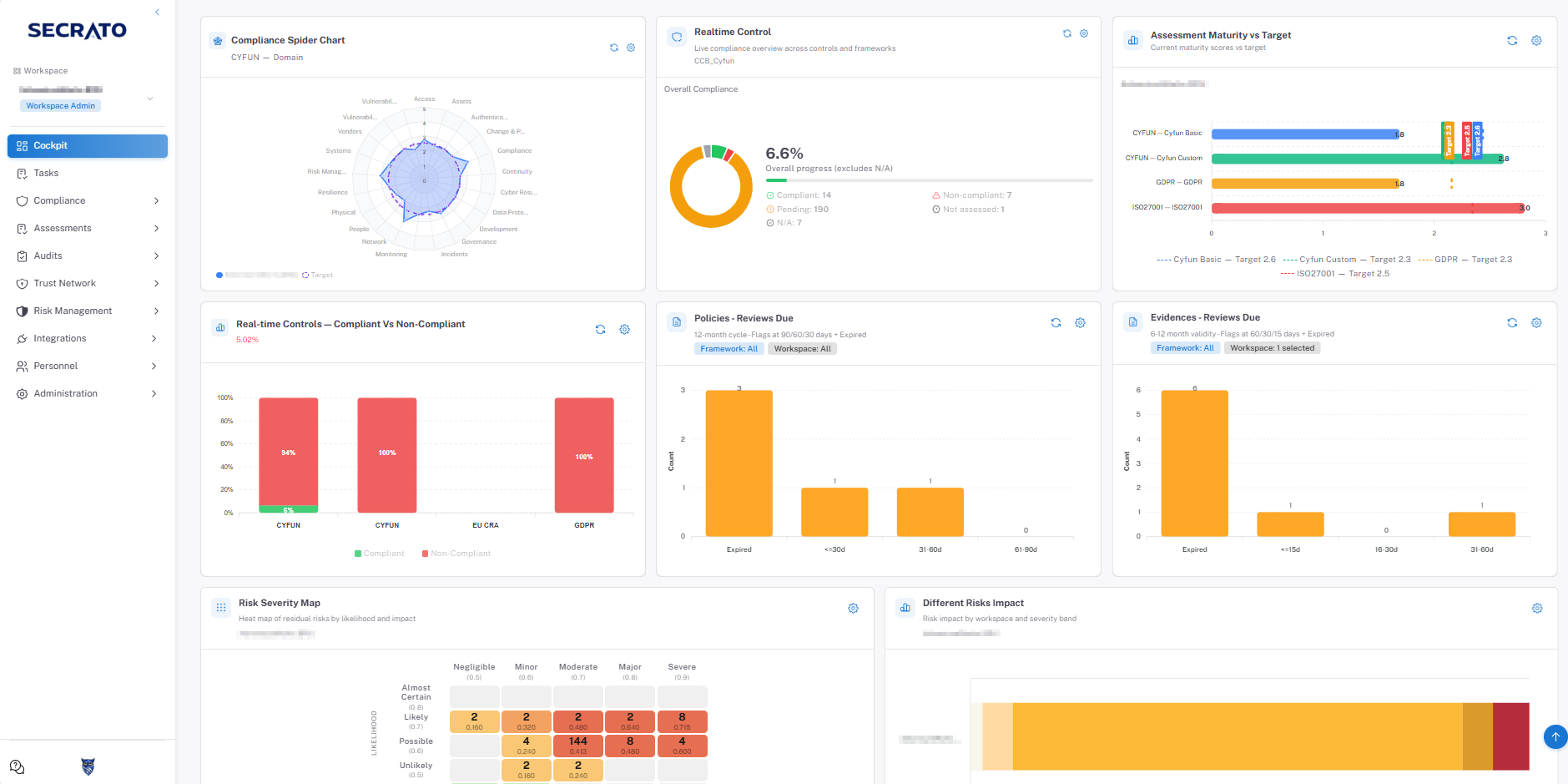Open Tasks in the sidebar
Screen dimensions: 1568x784
click(x=88, y=173)
